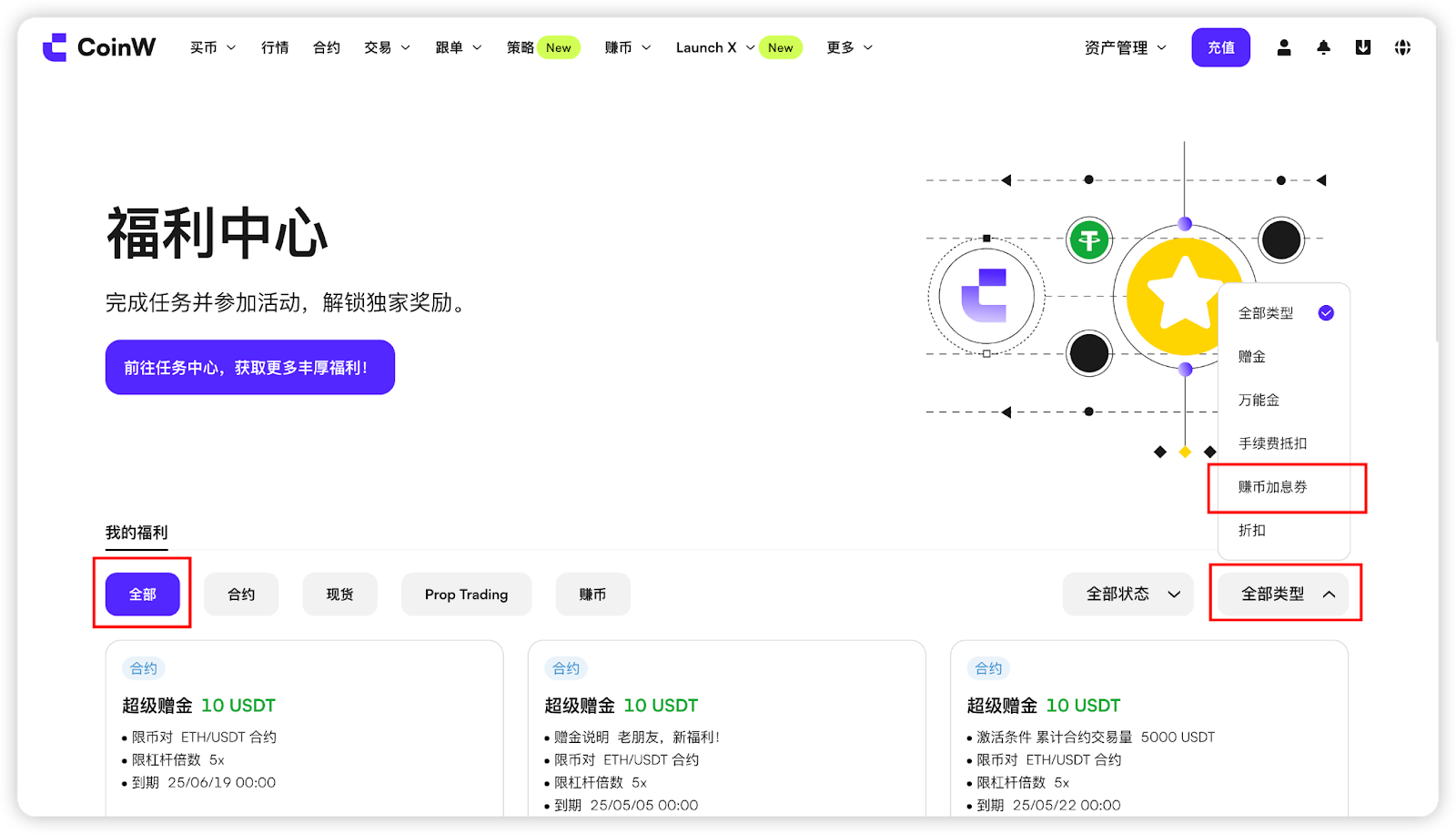Viewport: 1456px width, 834px height.
Task: Click 合约 tag on card with 激活条件
Action: [x=988, y=668]
